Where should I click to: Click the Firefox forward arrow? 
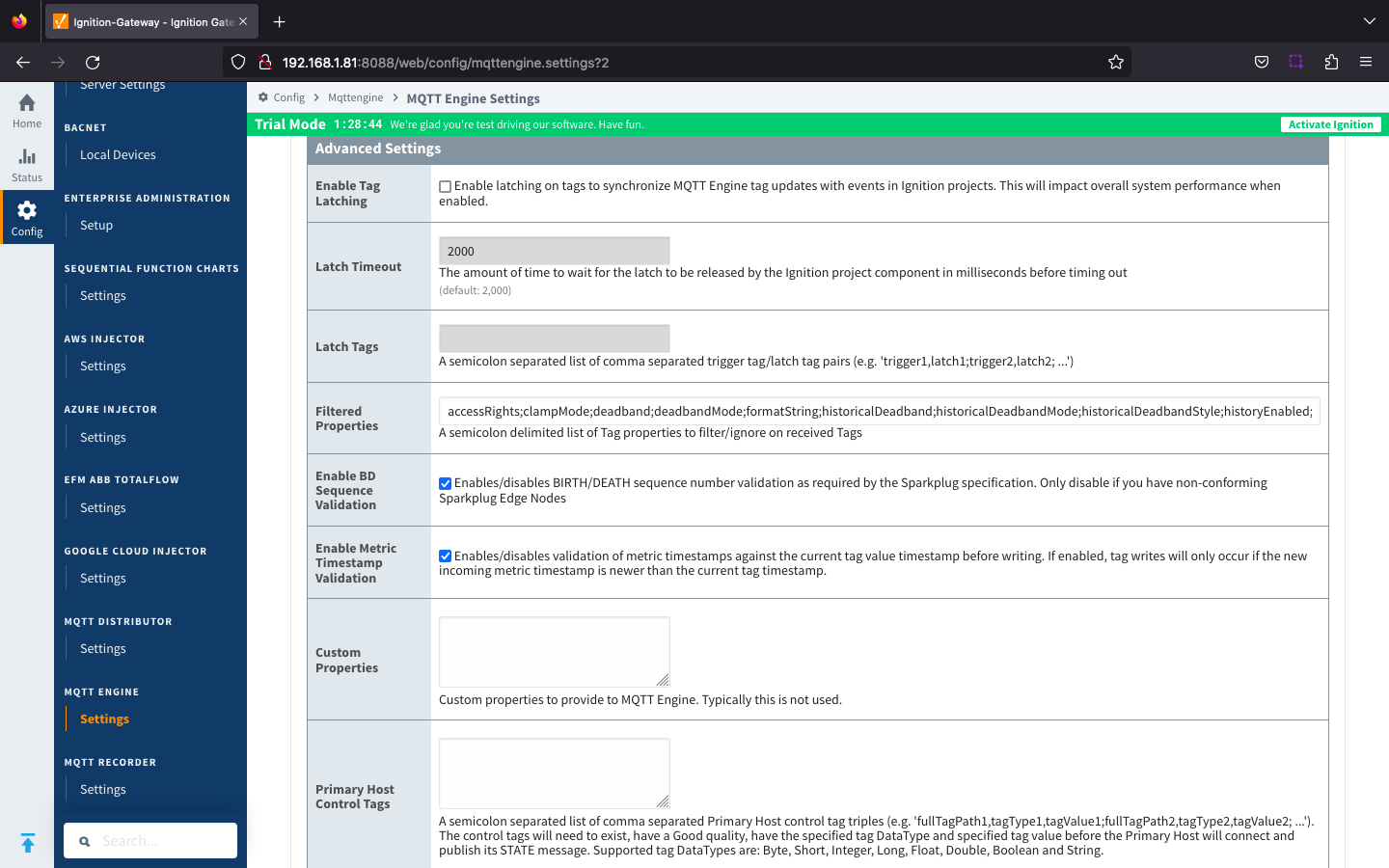[58, 62]
